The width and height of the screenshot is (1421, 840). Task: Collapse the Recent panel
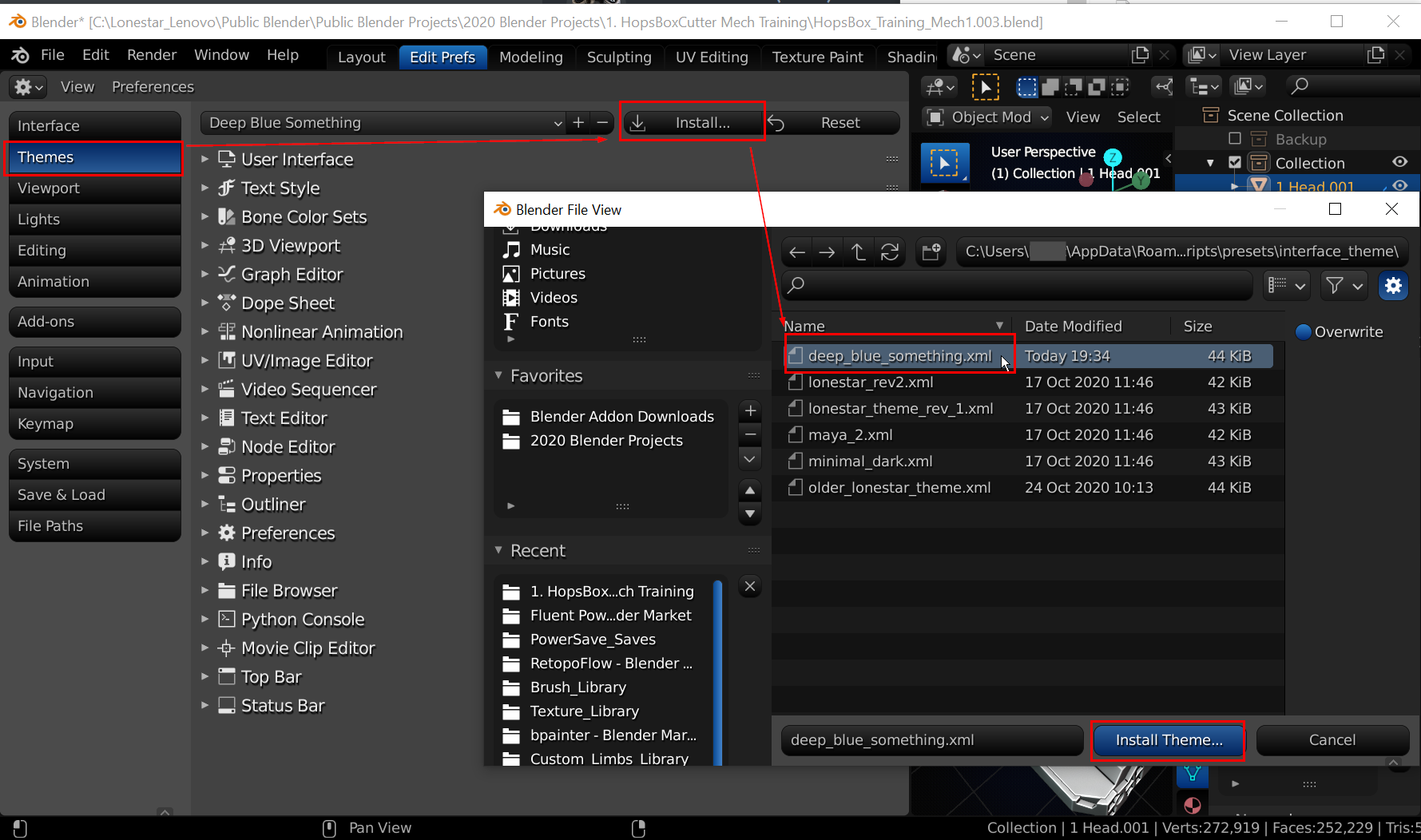498,550
